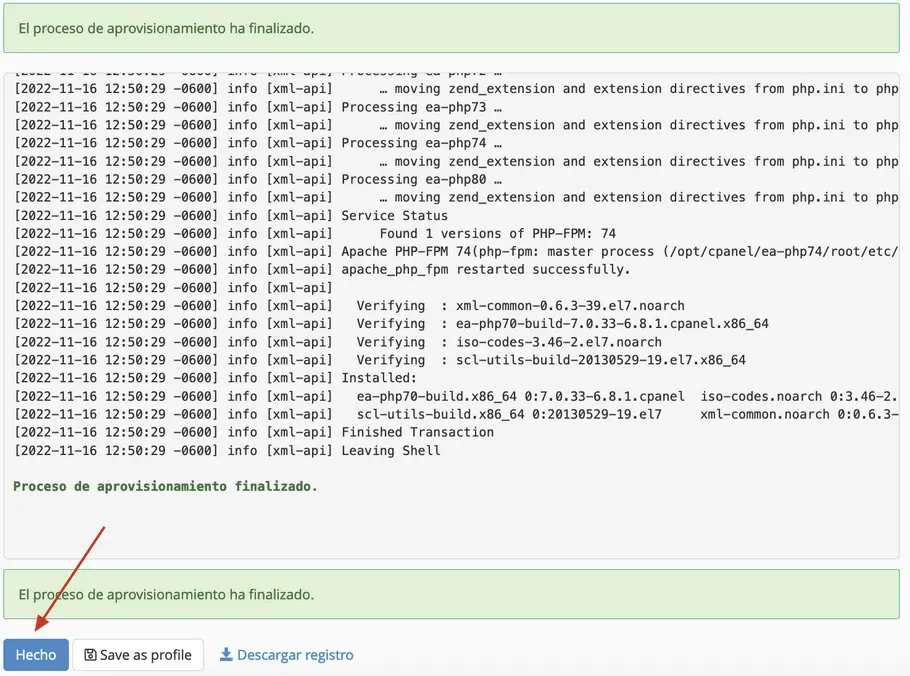This screenshot has width=910, height=676.
Task: Click the 'ea-php70-build.x86_64 0:7.0.33-6.8.1.cpanel' entry
Action: point(521,396)
